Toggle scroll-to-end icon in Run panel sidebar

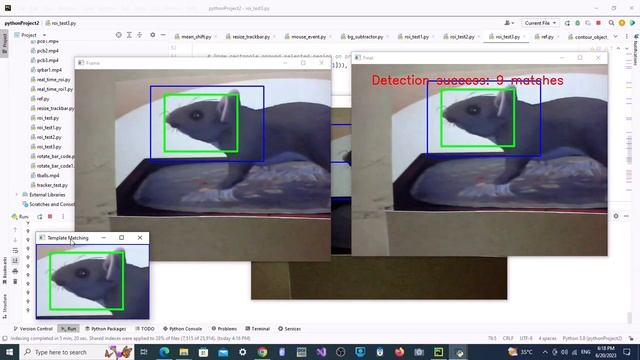pyautogui.click(x=15, y=261)
